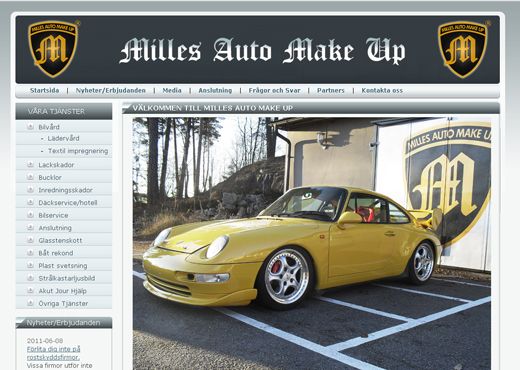Select Frågor och Svar in the navigation bar
This screenshot has height=370, width=520.
(274, 90)
